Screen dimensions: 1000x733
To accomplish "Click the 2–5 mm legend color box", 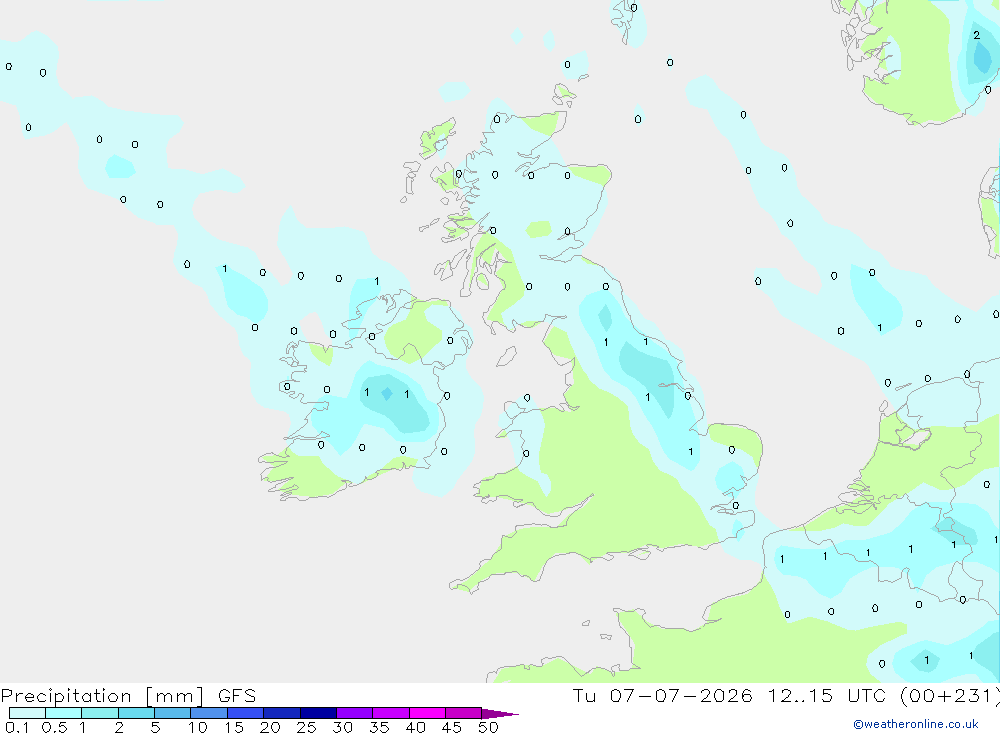I will (x=136, y=713).
